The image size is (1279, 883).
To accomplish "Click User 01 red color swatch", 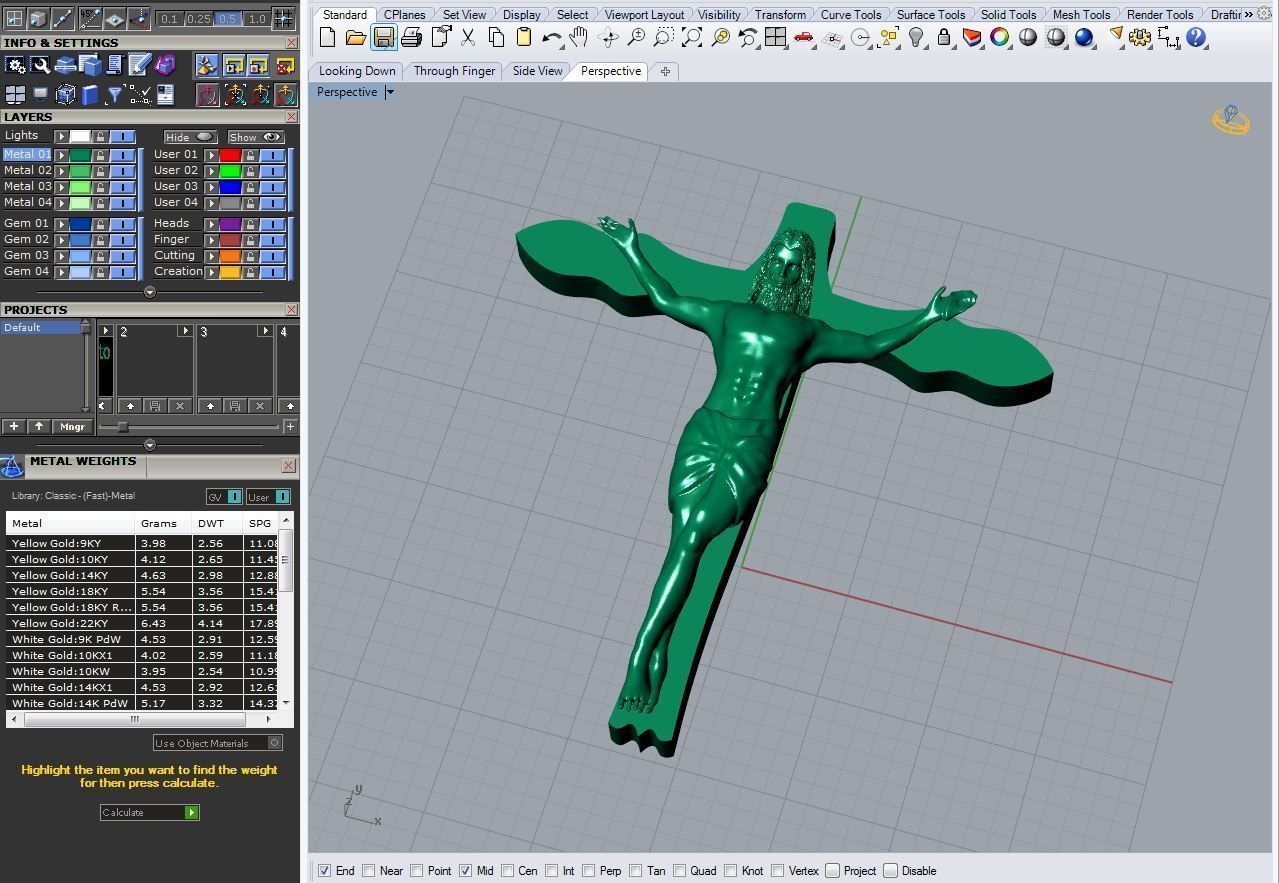I will click(x=230, y=155).
